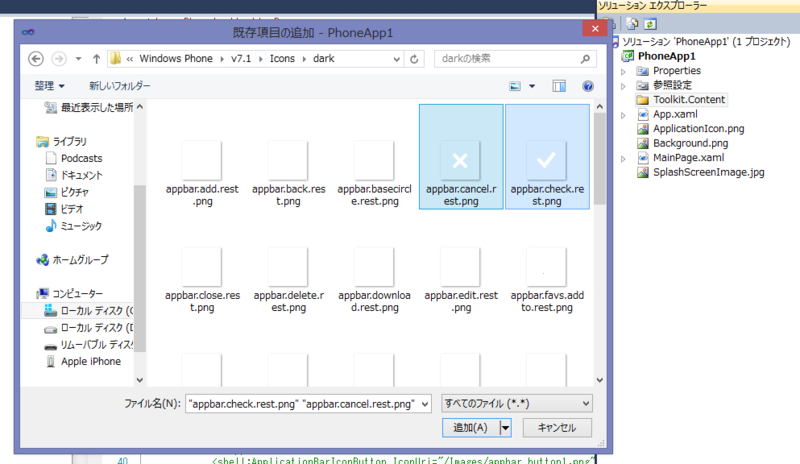Select appbar.add.rest.png file

[202, 174]
